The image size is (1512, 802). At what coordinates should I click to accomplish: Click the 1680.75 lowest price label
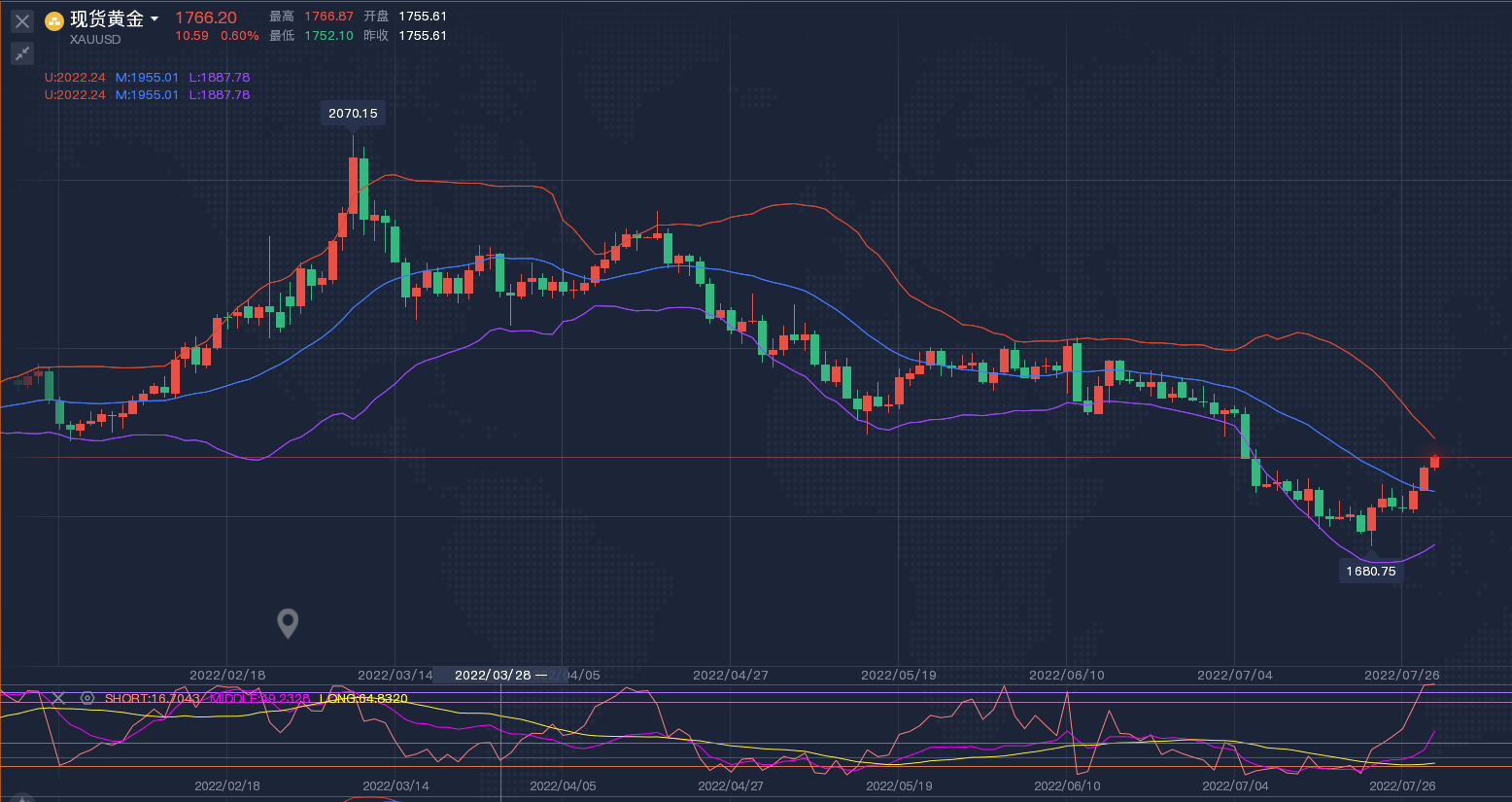coord(1371,572)
